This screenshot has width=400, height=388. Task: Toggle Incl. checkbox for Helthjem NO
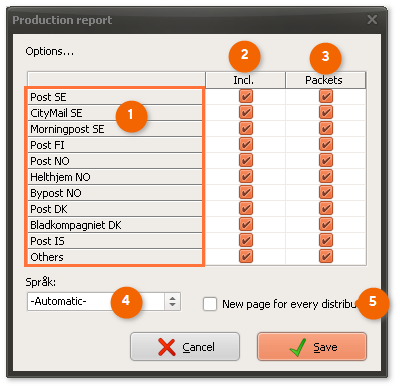[x=246, y=177]
